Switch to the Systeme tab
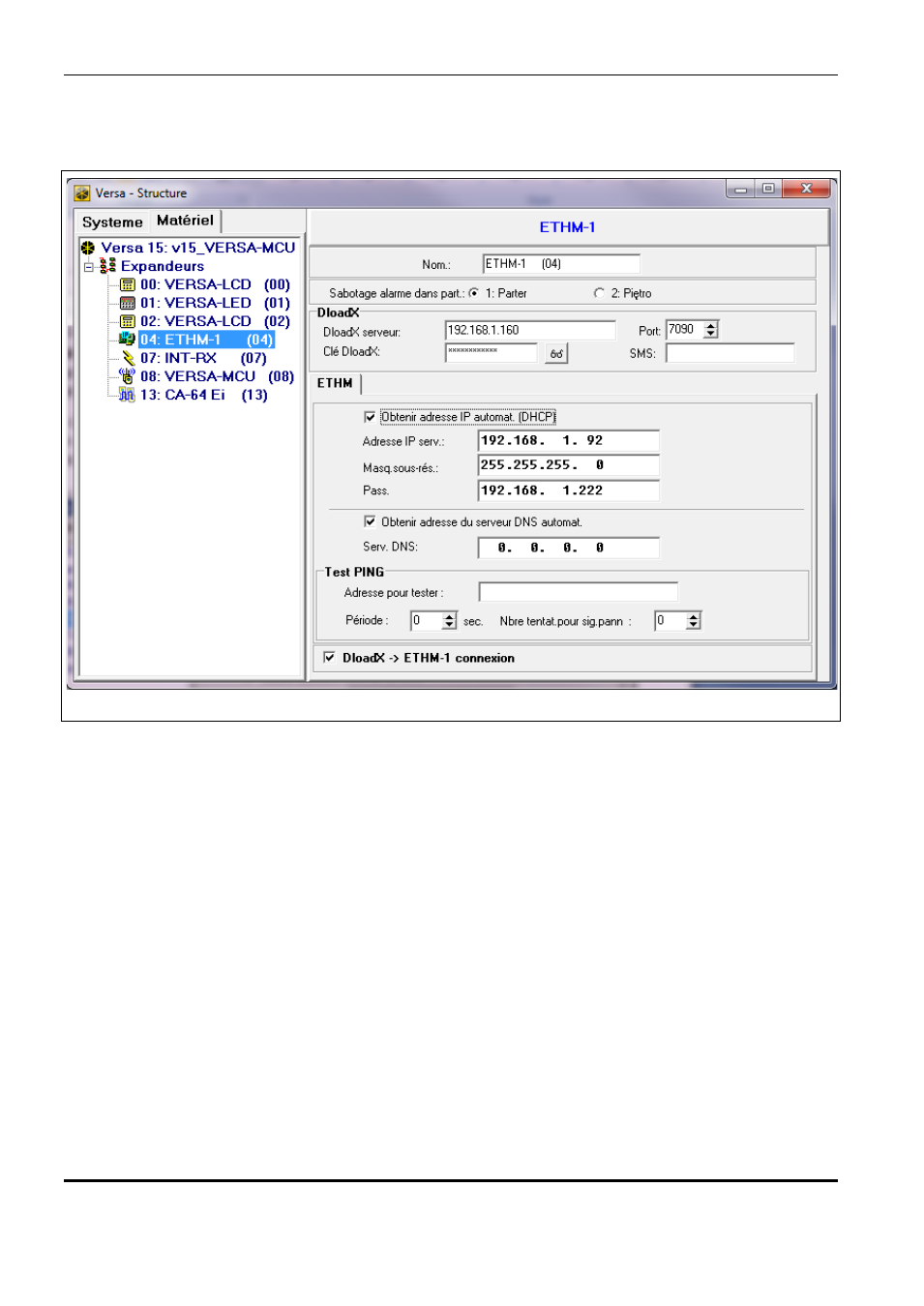 (x=112, y=223)
